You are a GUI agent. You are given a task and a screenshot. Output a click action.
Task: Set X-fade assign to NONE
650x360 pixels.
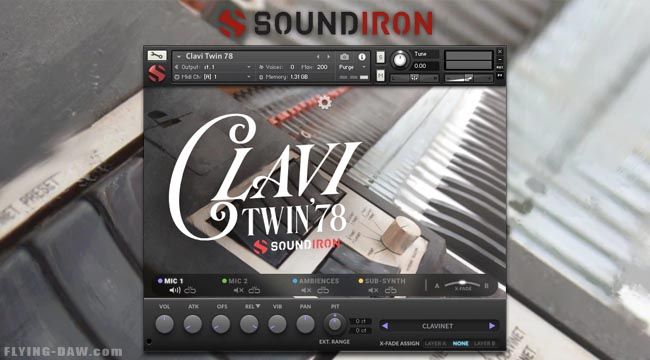coord(461,344)
